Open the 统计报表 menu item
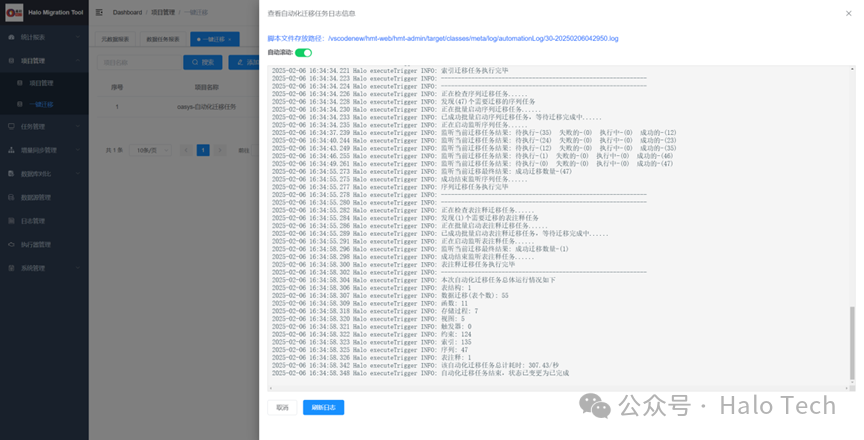Viewport: 864px width, 440px height. coord(44,37)
